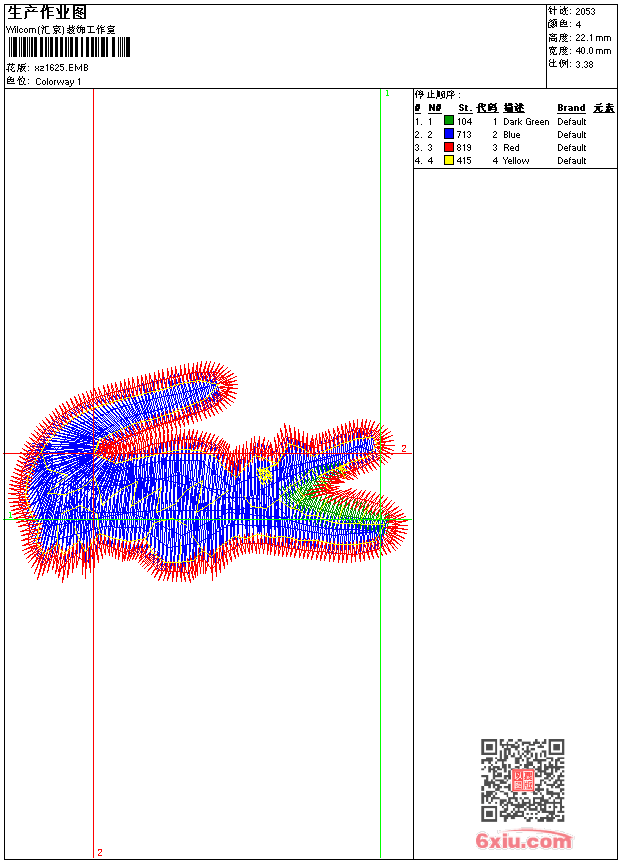620x860 pixels.
Task: Select the height value 22.1 mm
Action: tap(593, 38)
